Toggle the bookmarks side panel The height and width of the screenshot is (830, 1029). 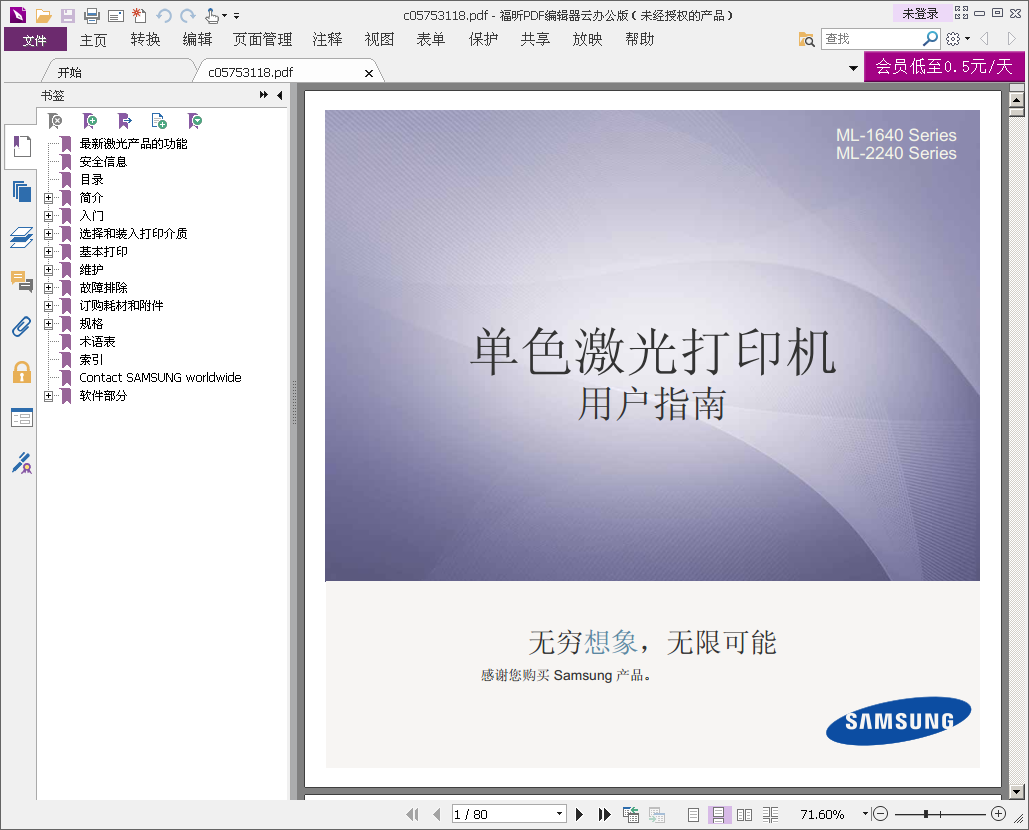(22, 146)
